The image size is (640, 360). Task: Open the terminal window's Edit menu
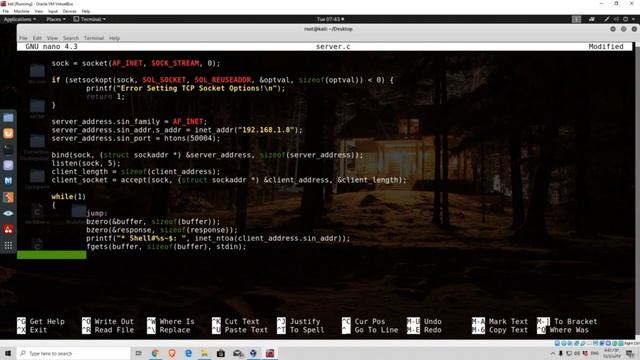tap(37, 38)
